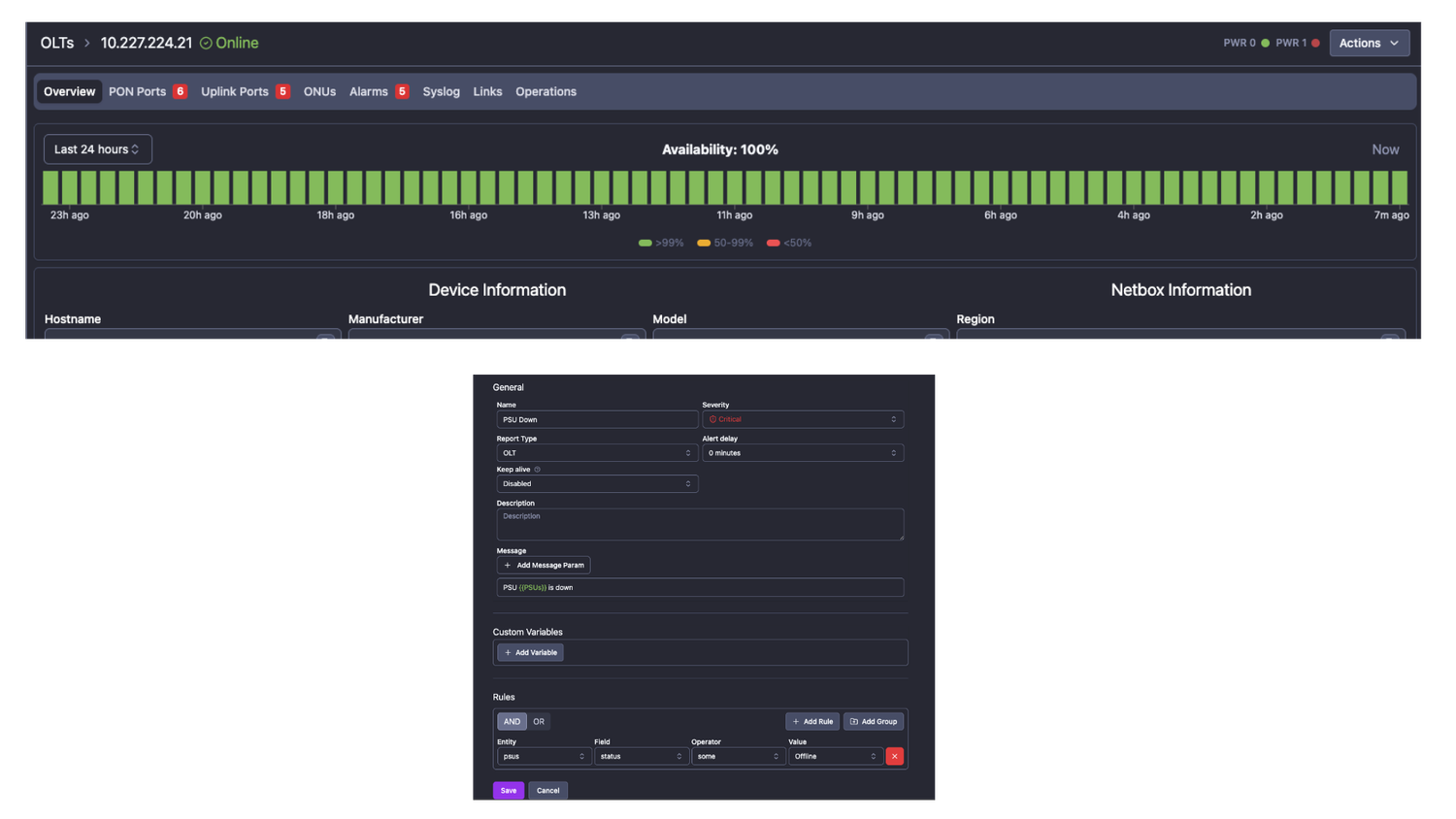1456x819 pixels.
Task: Open the Keep alive dropdown showing Disabled
Action: click(x=597, y=483)
